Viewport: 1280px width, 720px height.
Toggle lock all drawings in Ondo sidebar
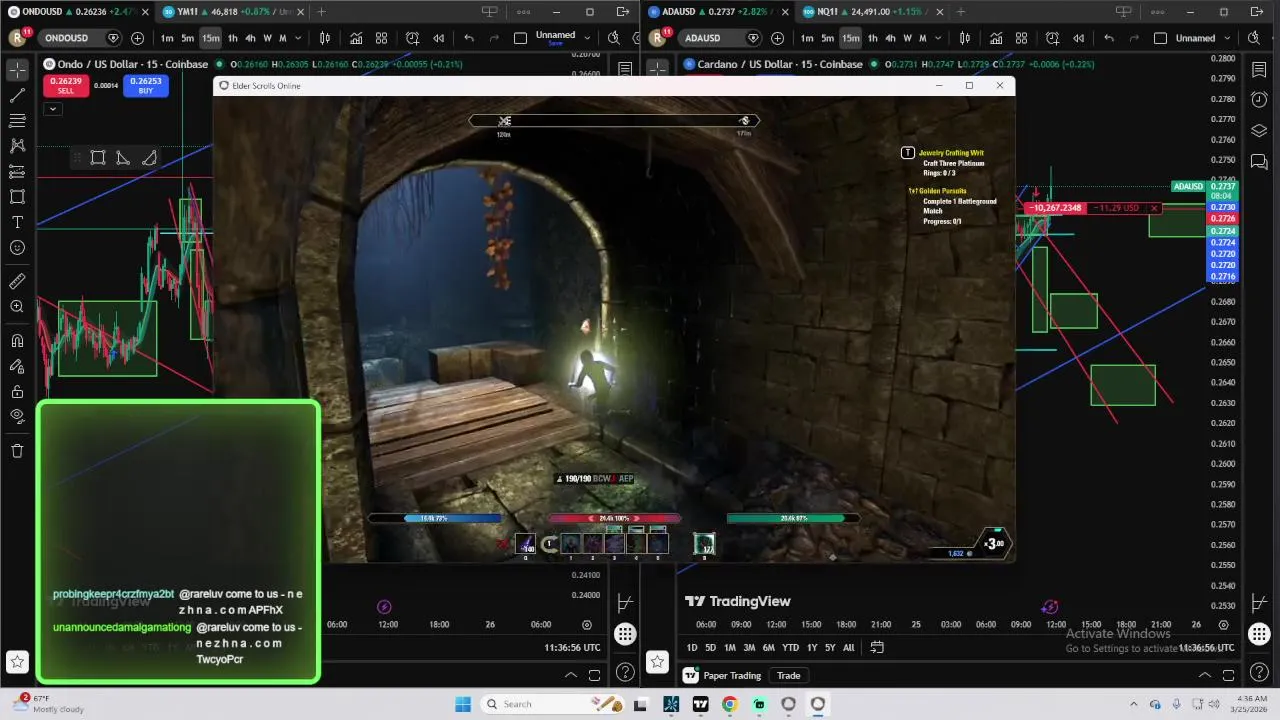(x=17, y=391)
